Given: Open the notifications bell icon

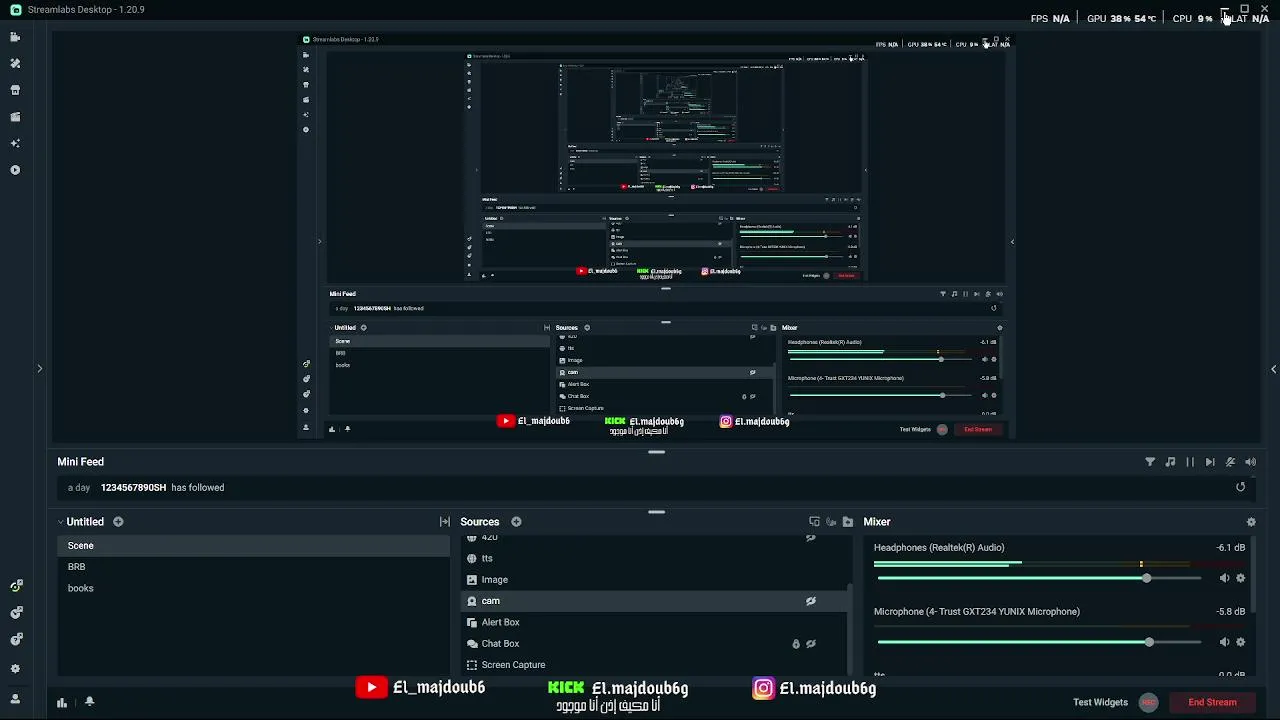Looking at the screenshot, I should pos(89,702).
